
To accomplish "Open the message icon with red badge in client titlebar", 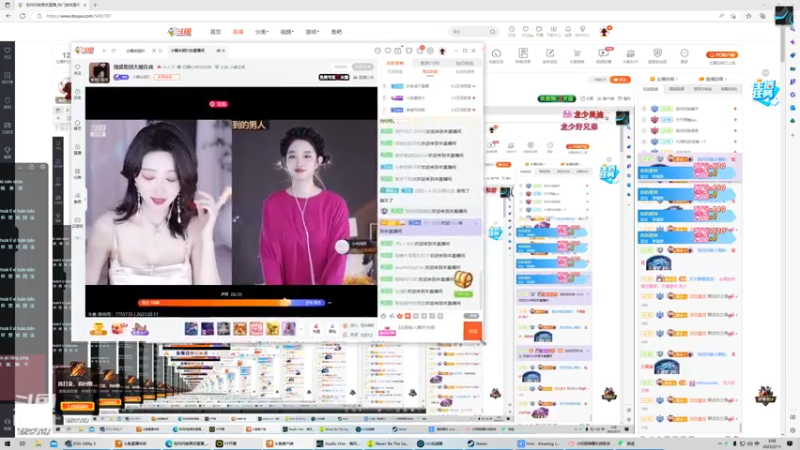I will [x=420, y=50].
